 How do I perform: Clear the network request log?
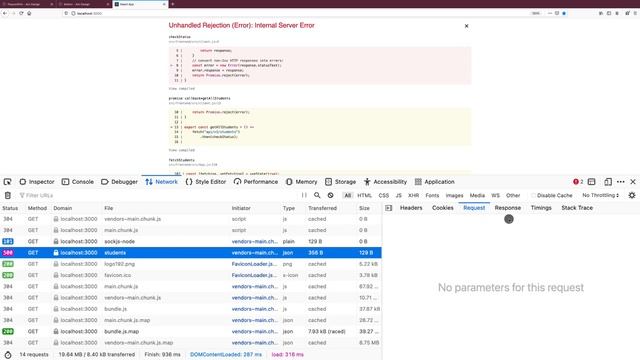click(8, 196)
